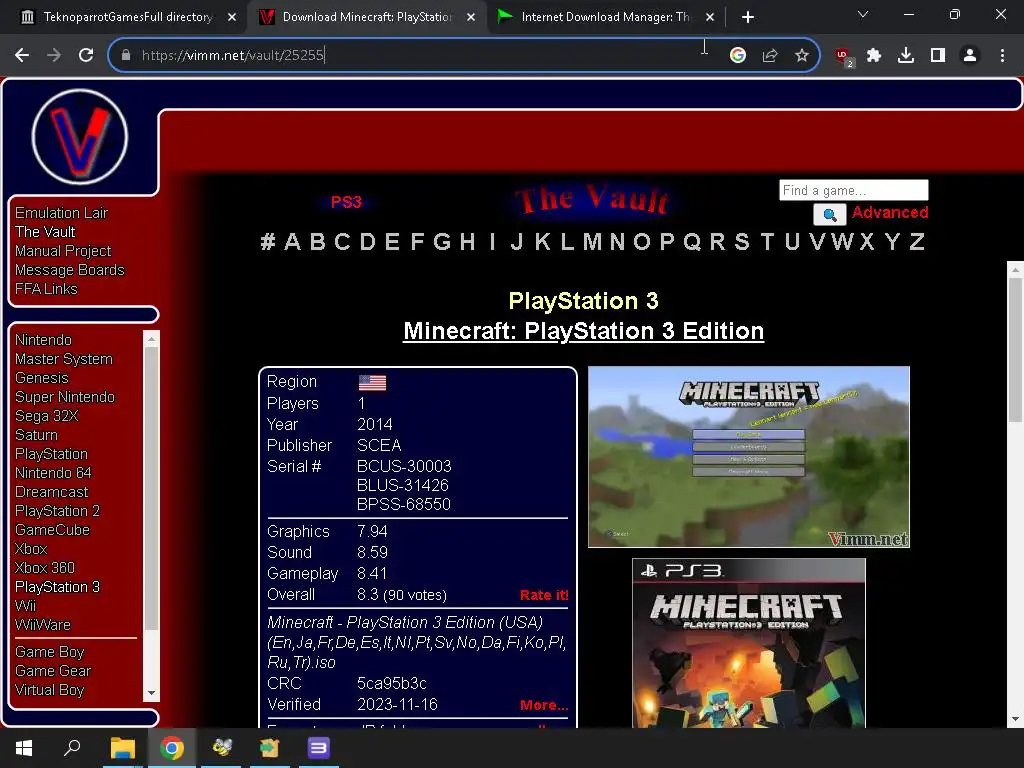The width and height of the screenshot is (1024, 768).
Task: Select PlayStation 2 system
Action: click(57, 511)
